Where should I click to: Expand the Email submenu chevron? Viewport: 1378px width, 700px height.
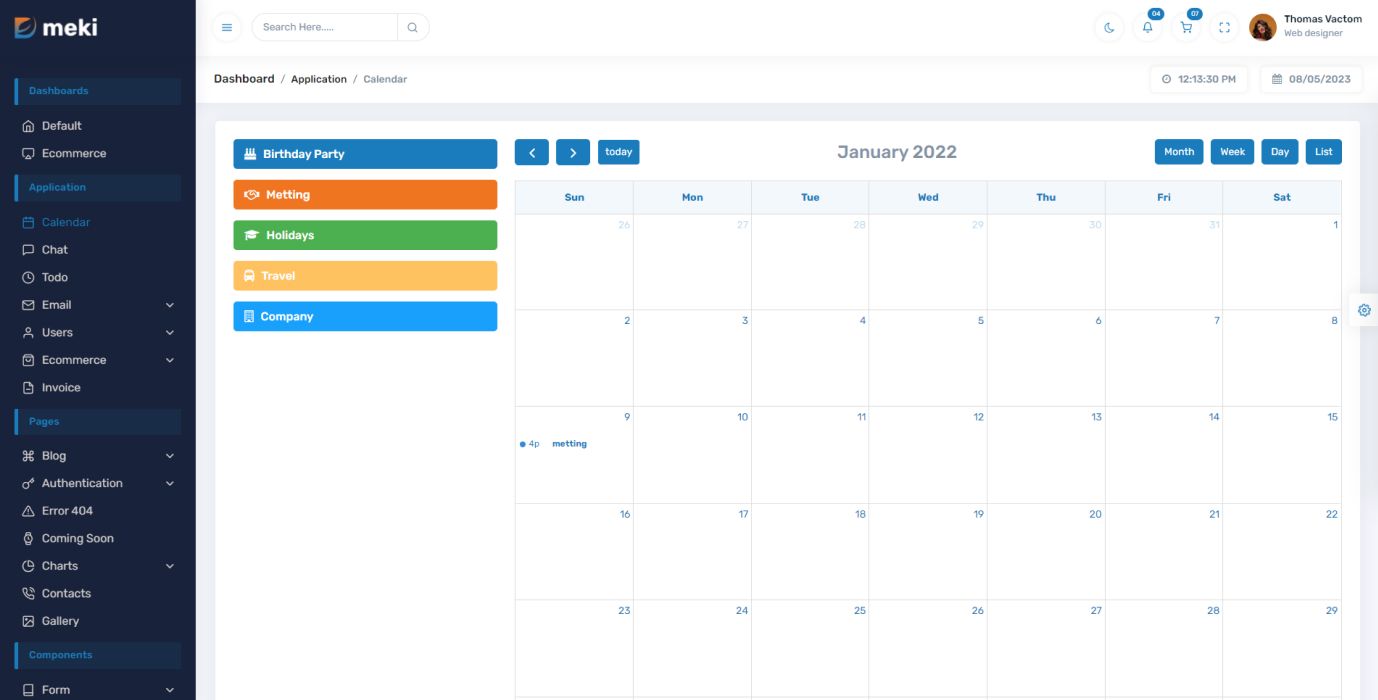click(x=169, y=305)
